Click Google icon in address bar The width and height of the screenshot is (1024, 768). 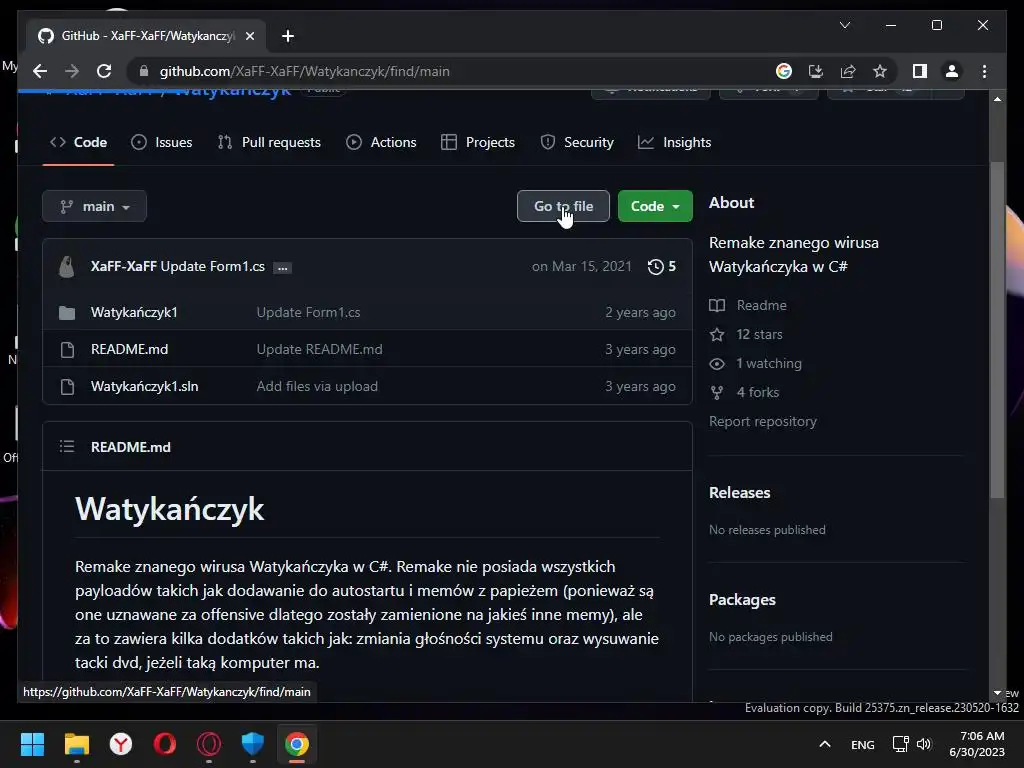(x=784, y=71)
